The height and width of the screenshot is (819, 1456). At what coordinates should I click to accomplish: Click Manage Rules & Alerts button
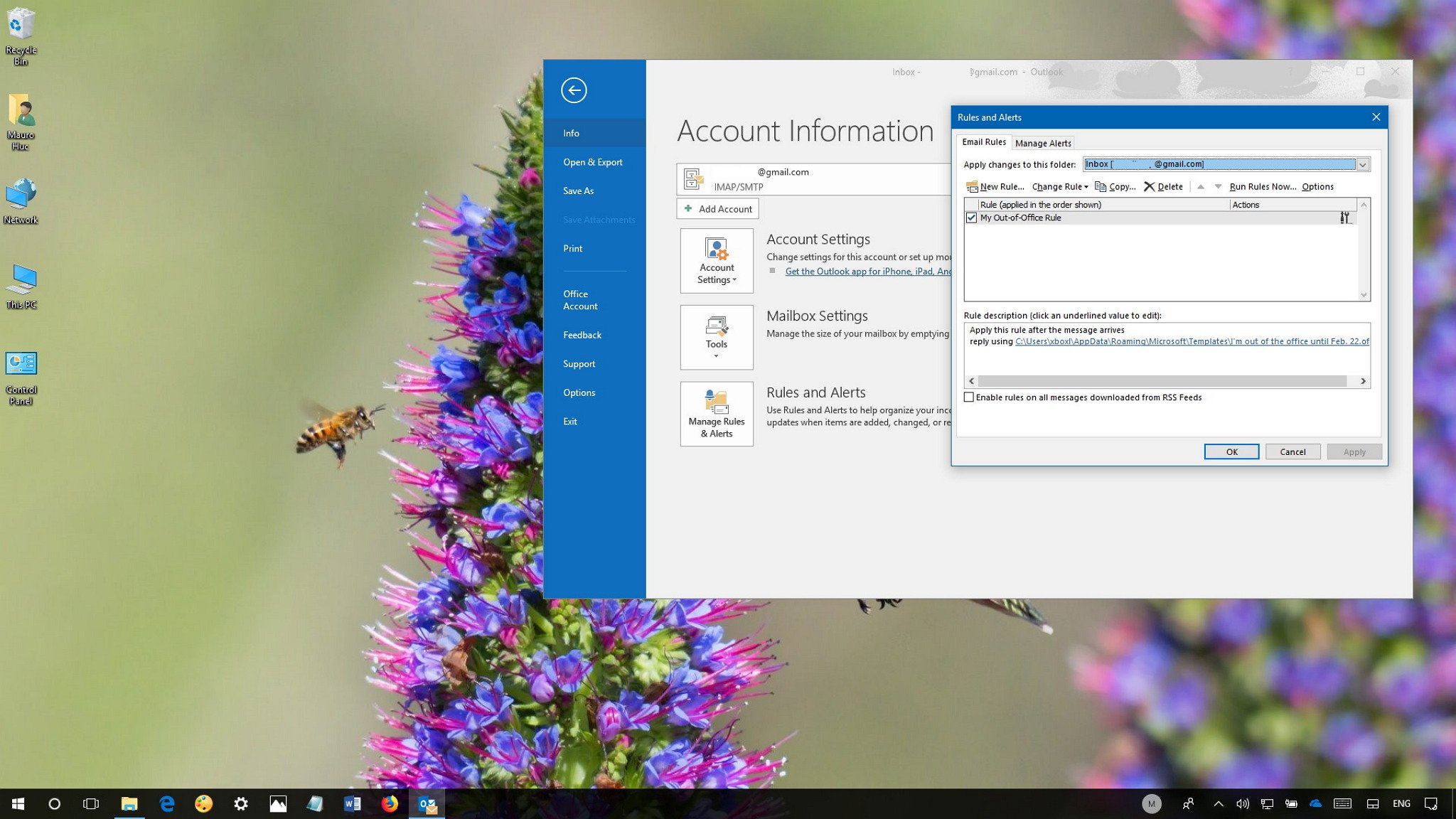tap(717, 414)
